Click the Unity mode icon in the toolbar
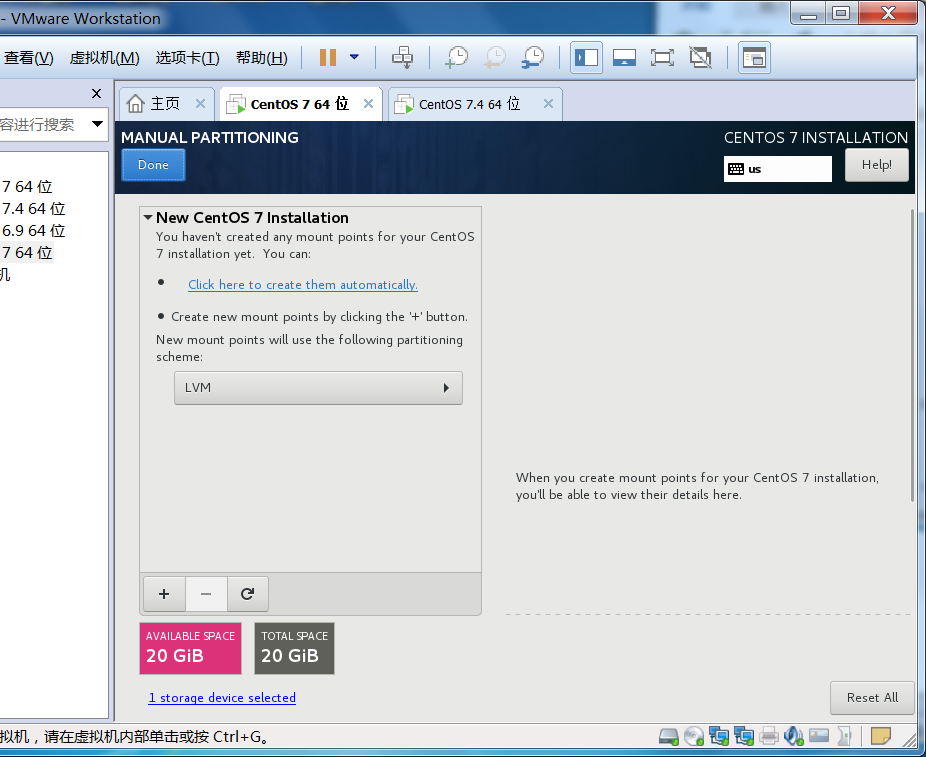926x757 pixels. (x=700, y=57)
